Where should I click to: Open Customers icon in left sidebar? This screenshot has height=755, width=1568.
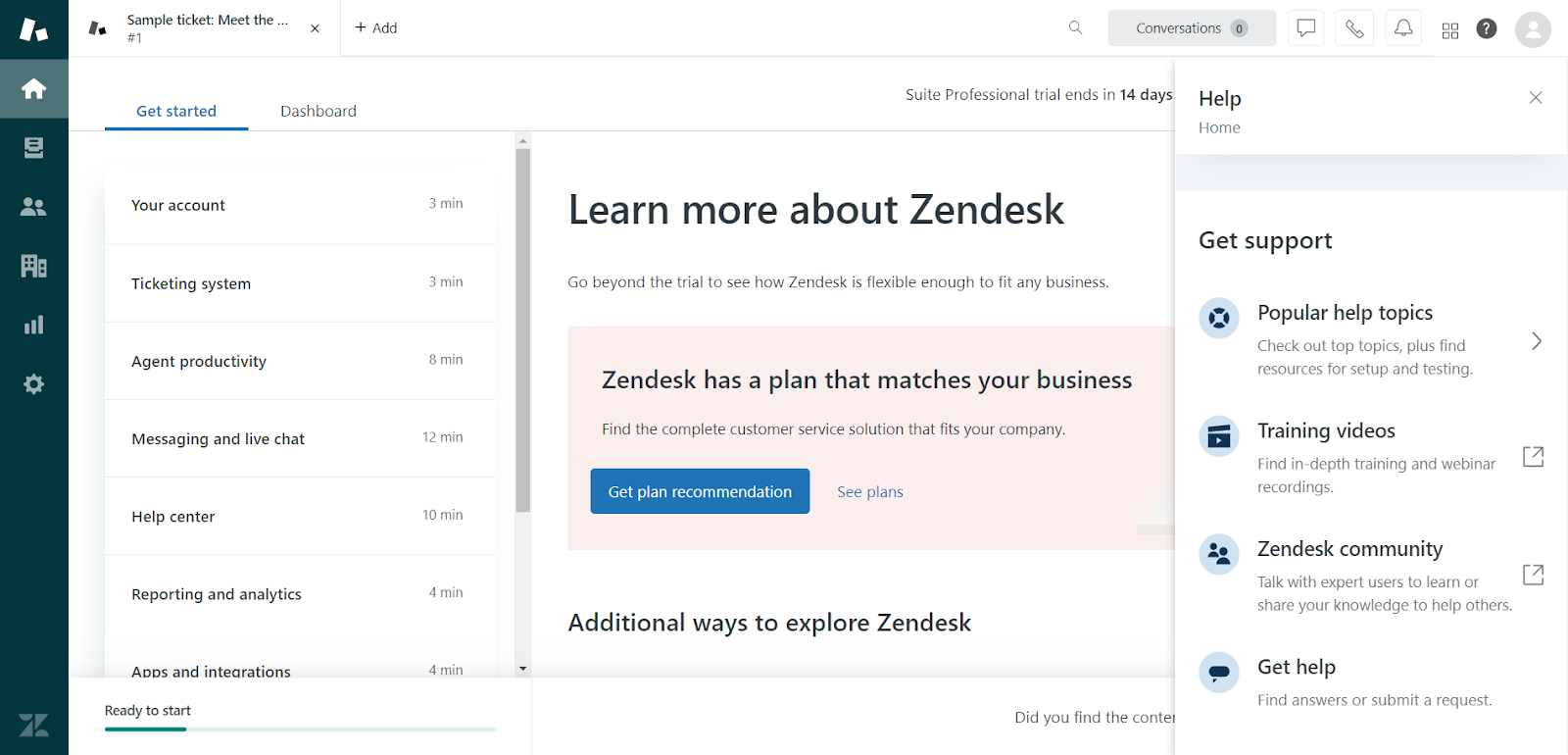pyautogui.click(x=34, y=207)
